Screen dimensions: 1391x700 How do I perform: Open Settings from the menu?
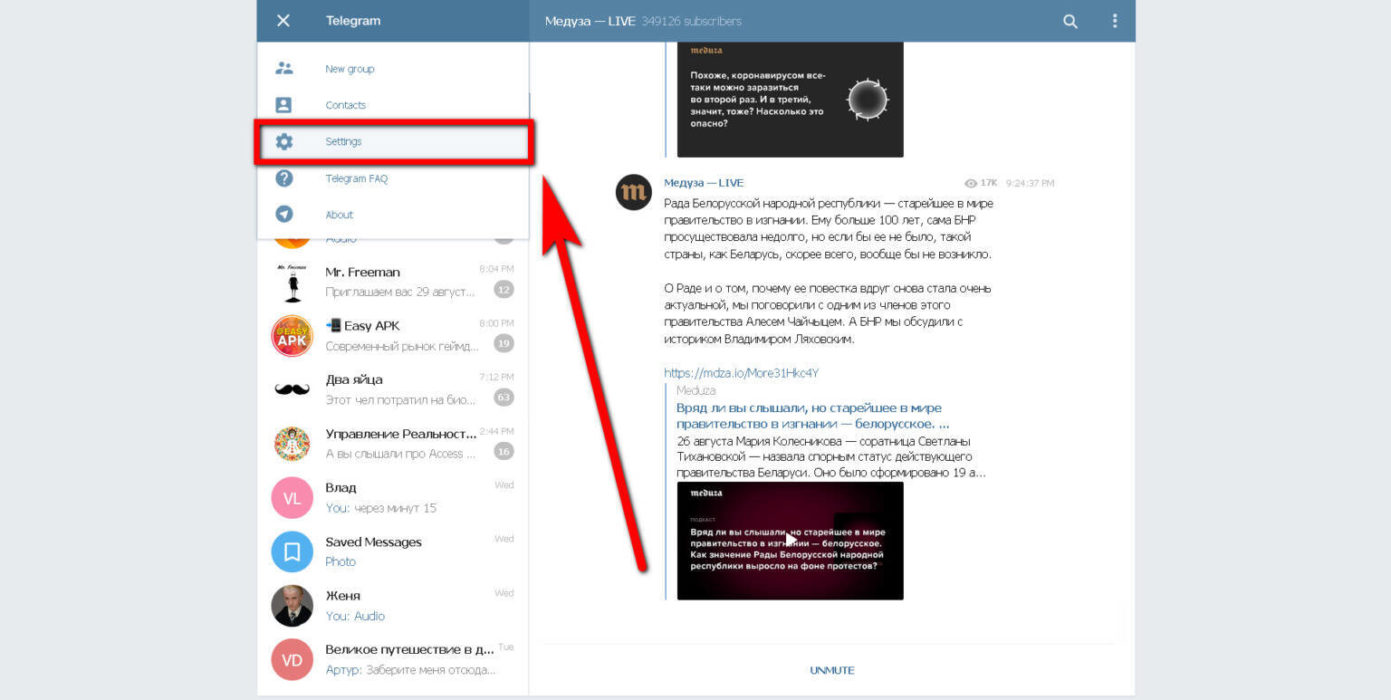pyautogui.click(x=393, y=142)
